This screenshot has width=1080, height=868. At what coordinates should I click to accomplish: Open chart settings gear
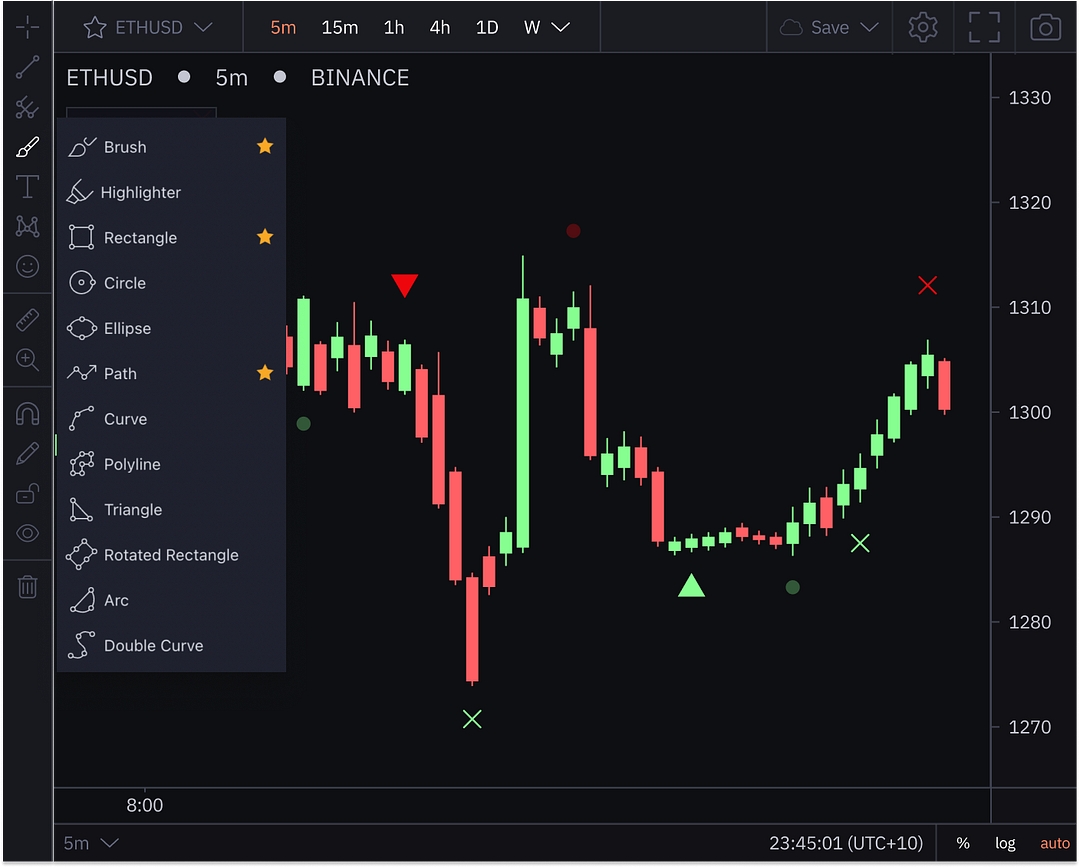923,27
